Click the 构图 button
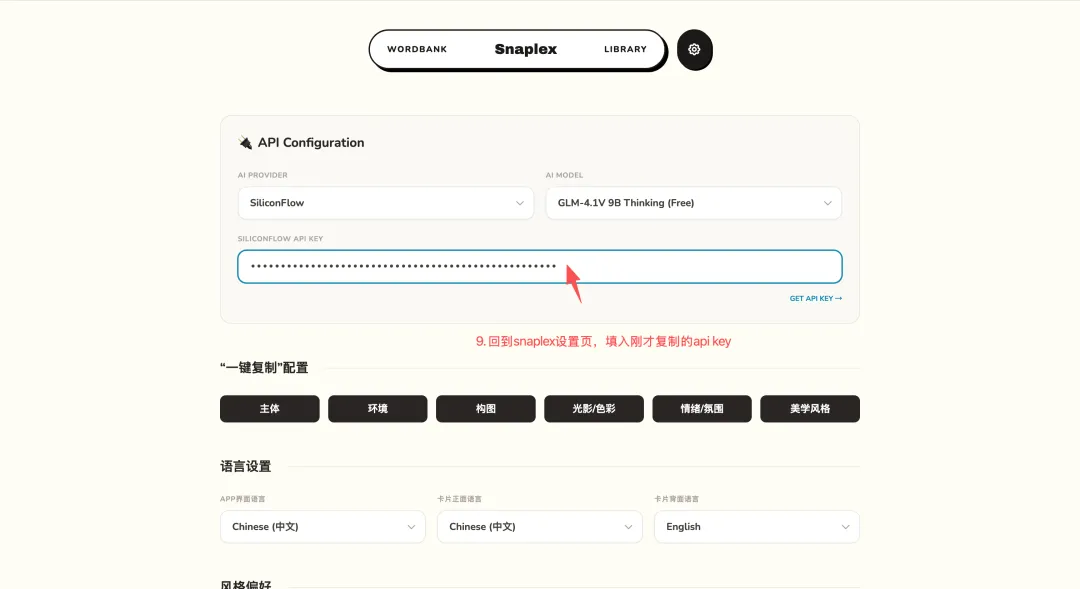Image resolution: width=1080 pixels, height=589 pixels. (x=486, y=409)
